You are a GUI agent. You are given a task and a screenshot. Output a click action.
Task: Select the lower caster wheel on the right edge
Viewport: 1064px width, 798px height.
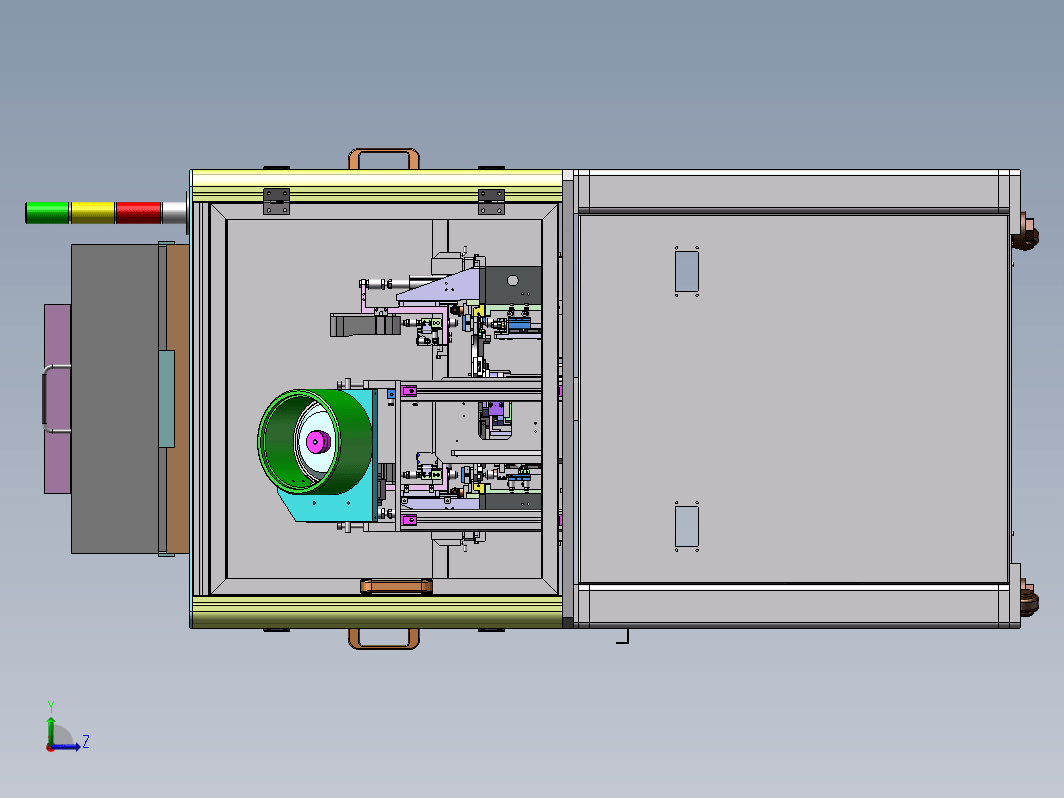[x=1028, y=598]
